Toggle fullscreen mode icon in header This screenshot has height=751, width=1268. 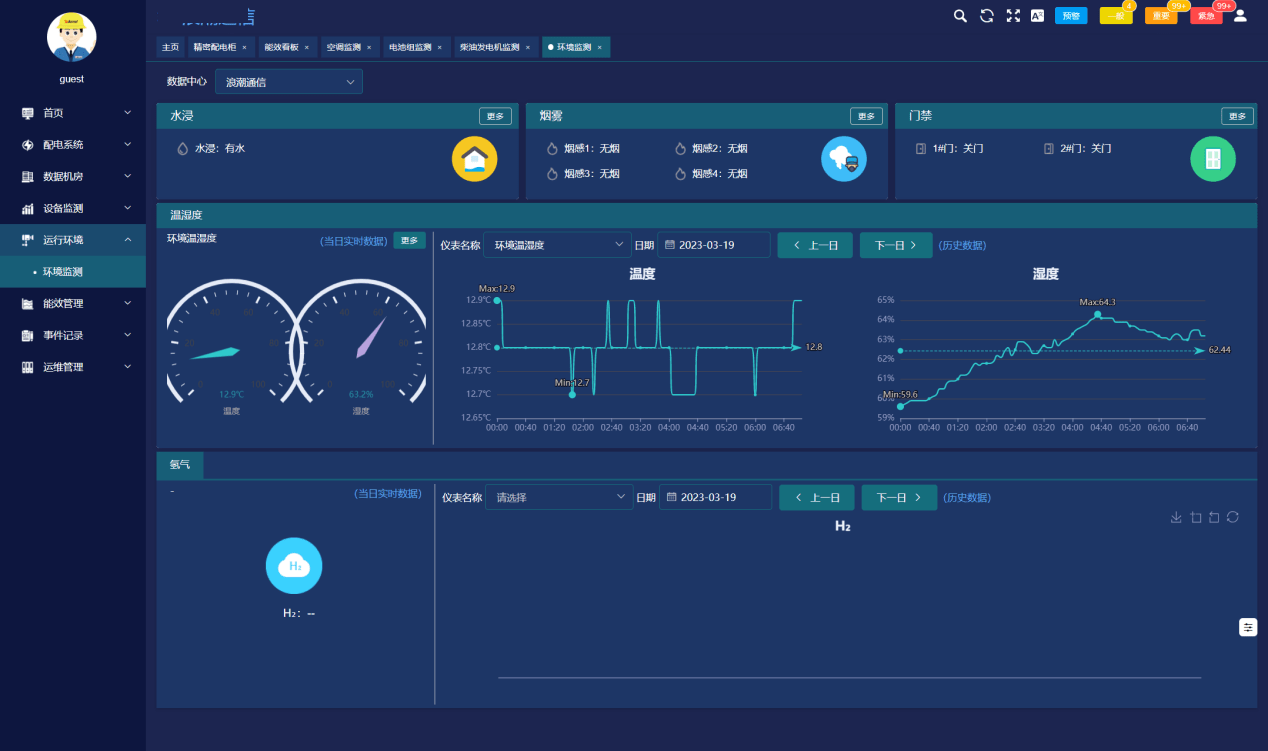pos(1013,16)
